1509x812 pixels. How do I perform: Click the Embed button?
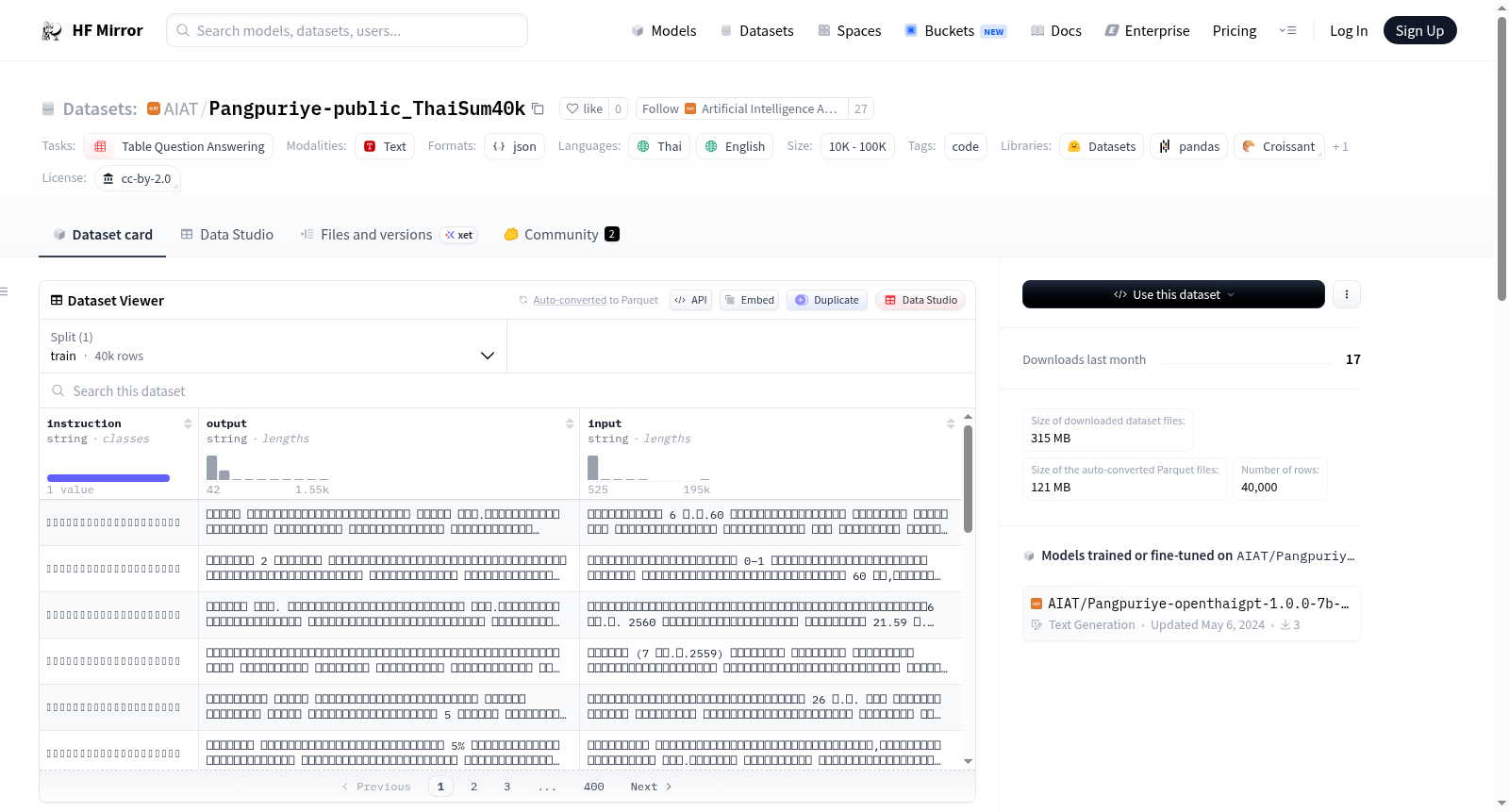pyautogui.click(x=749, y=300)
